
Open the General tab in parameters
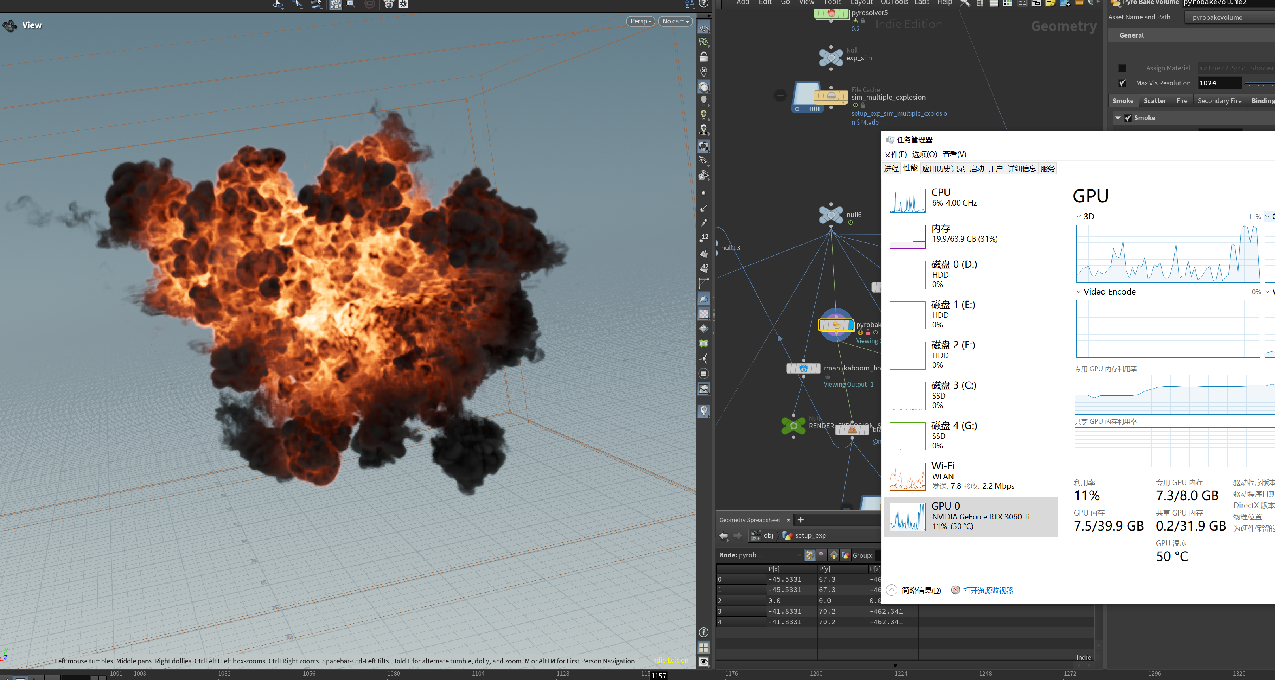(x=1131, y=35)
